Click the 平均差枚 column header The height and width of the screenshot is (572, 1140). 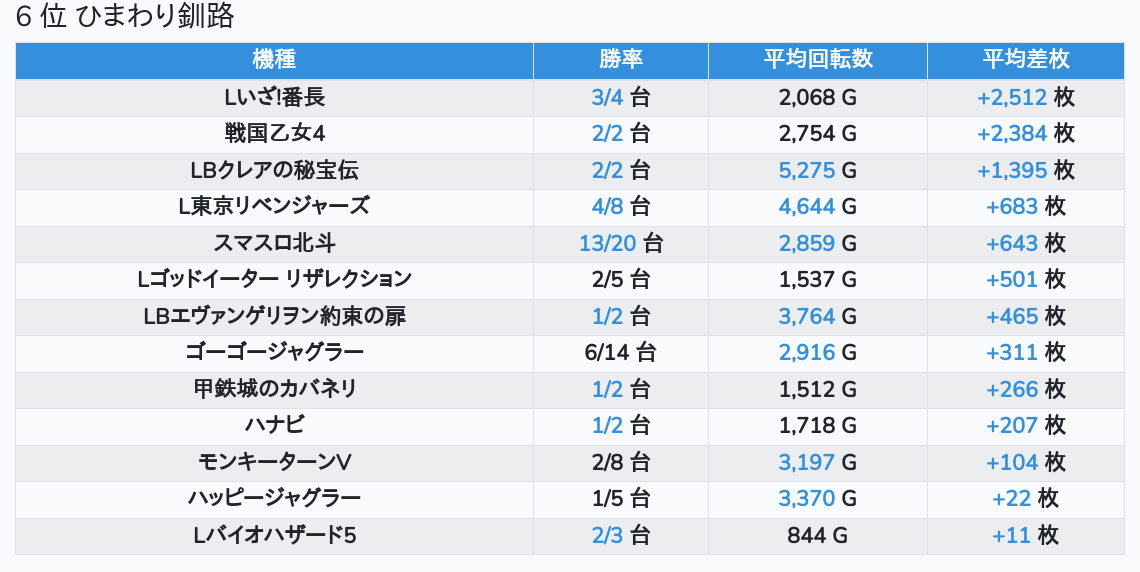(x=1025, y=60)
